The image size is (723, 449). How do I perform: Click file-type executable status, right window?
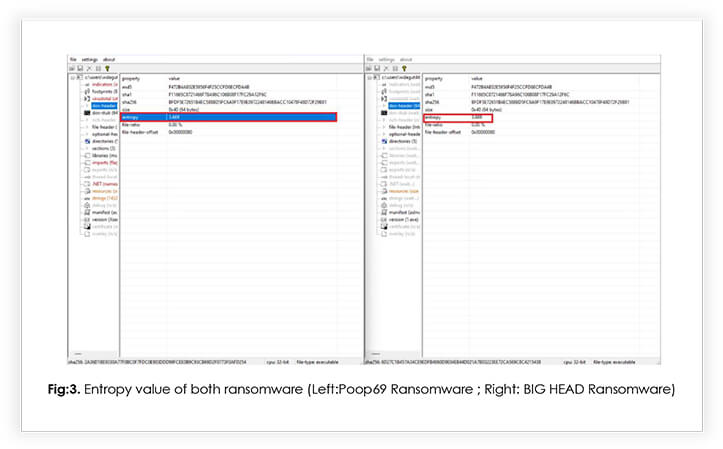click(614, 362)
